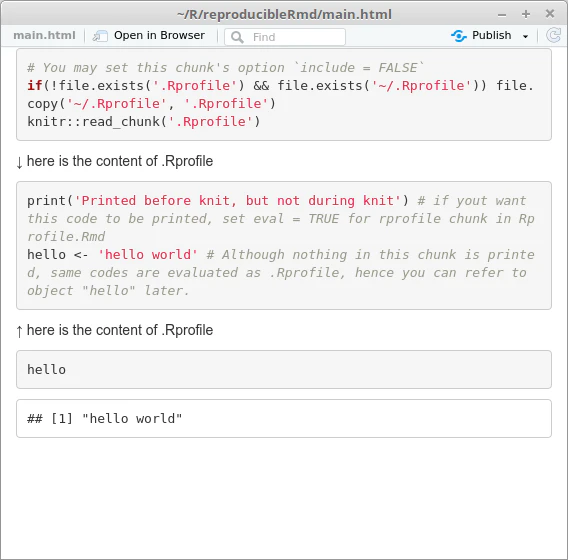Image resolution: width=568 pixels, height=560 pixels.
Task: Click the comment 'object "hello" later.'
Action: [108, 291]
